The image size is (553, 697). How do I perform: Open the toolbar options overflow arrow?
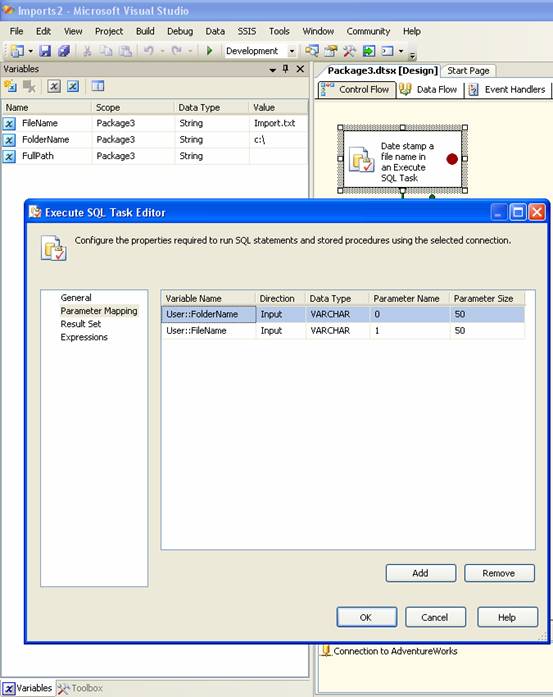[x=412, y=56]
